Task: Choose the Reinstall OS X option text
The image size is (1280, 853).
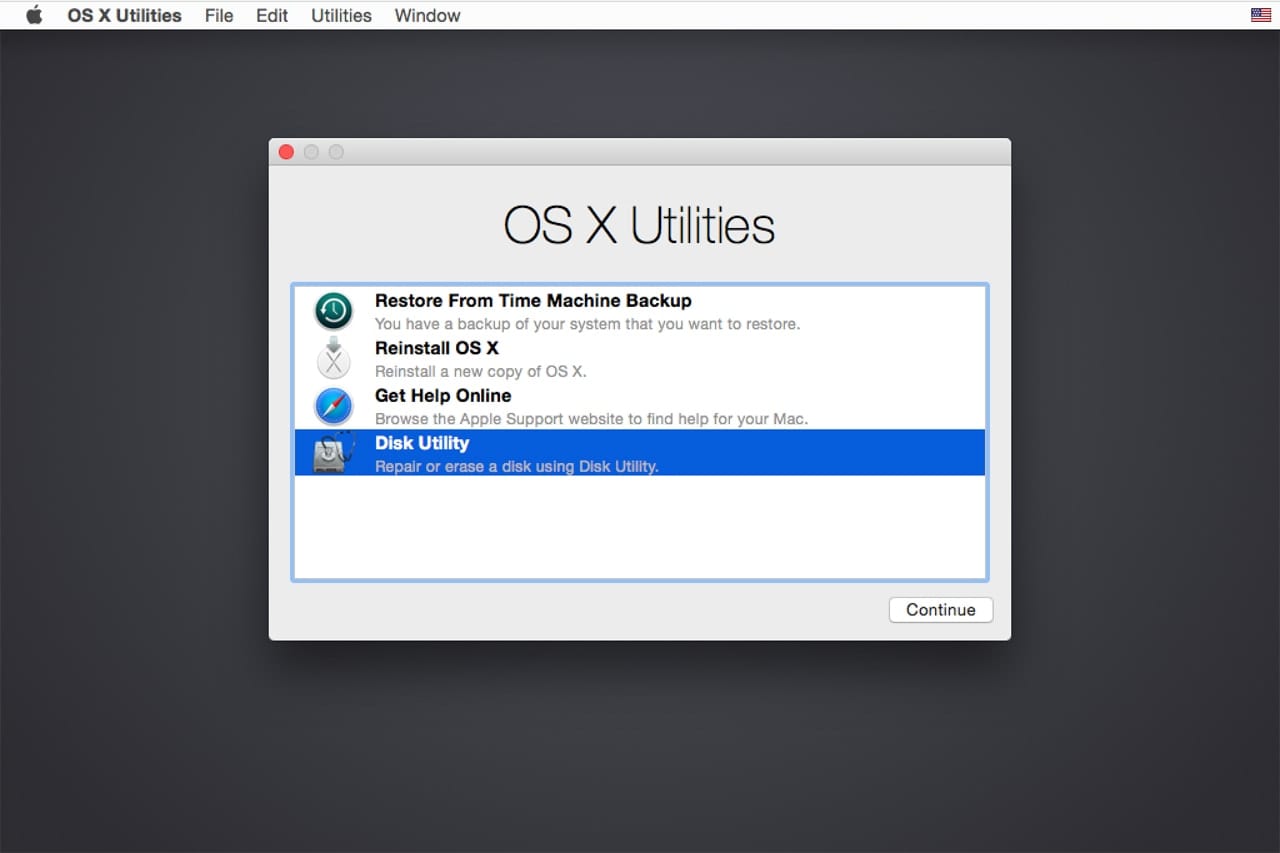Action: 436,348
